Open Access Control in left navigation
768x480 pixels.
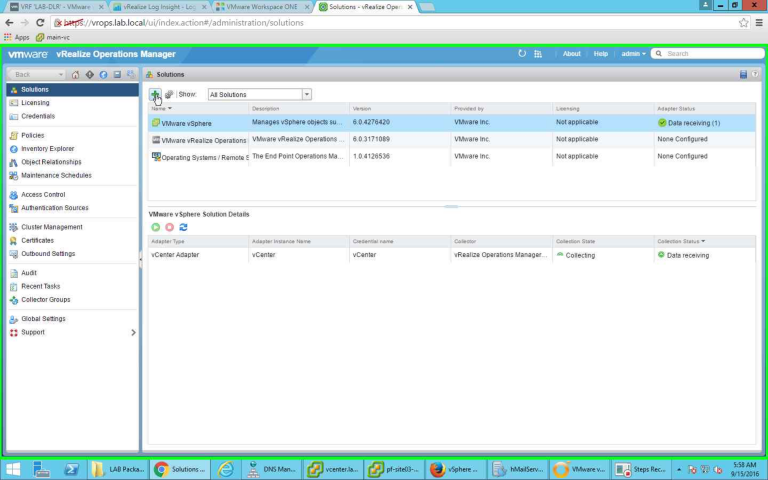point(43,194)
